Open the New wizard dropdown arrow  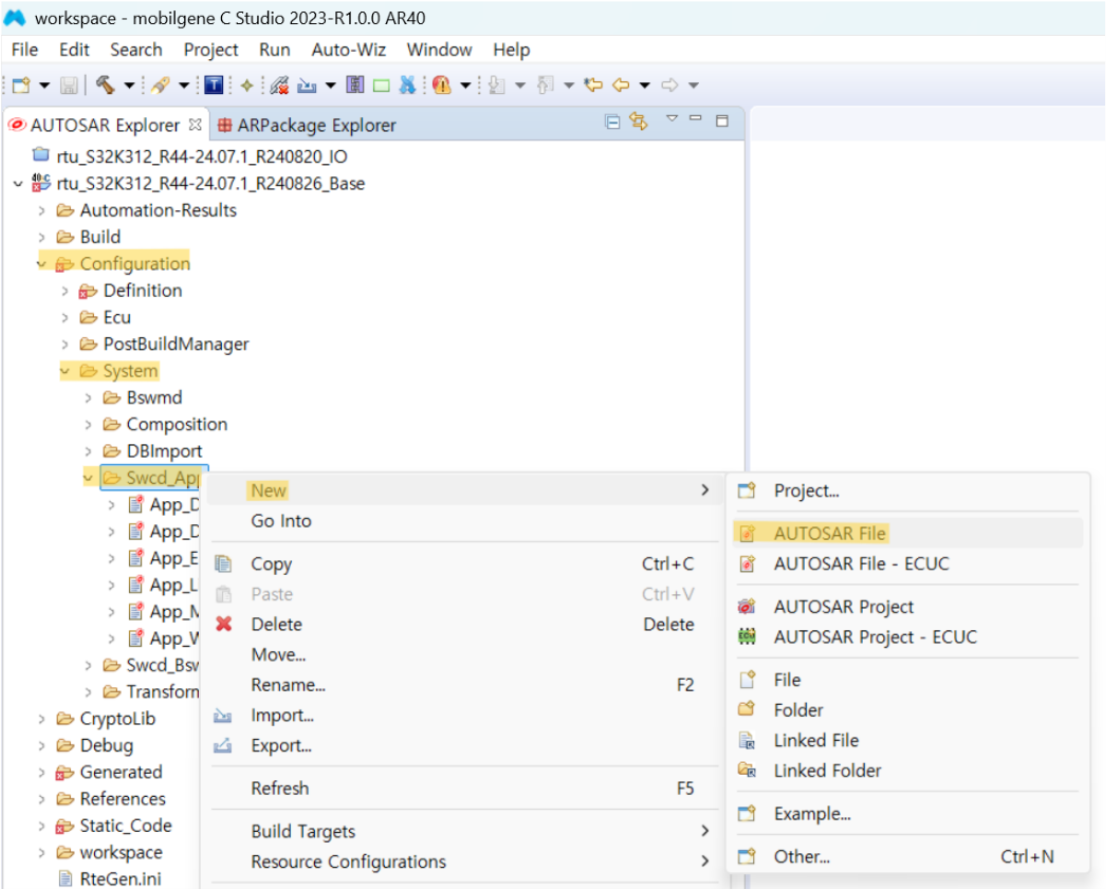pos(44,85)
